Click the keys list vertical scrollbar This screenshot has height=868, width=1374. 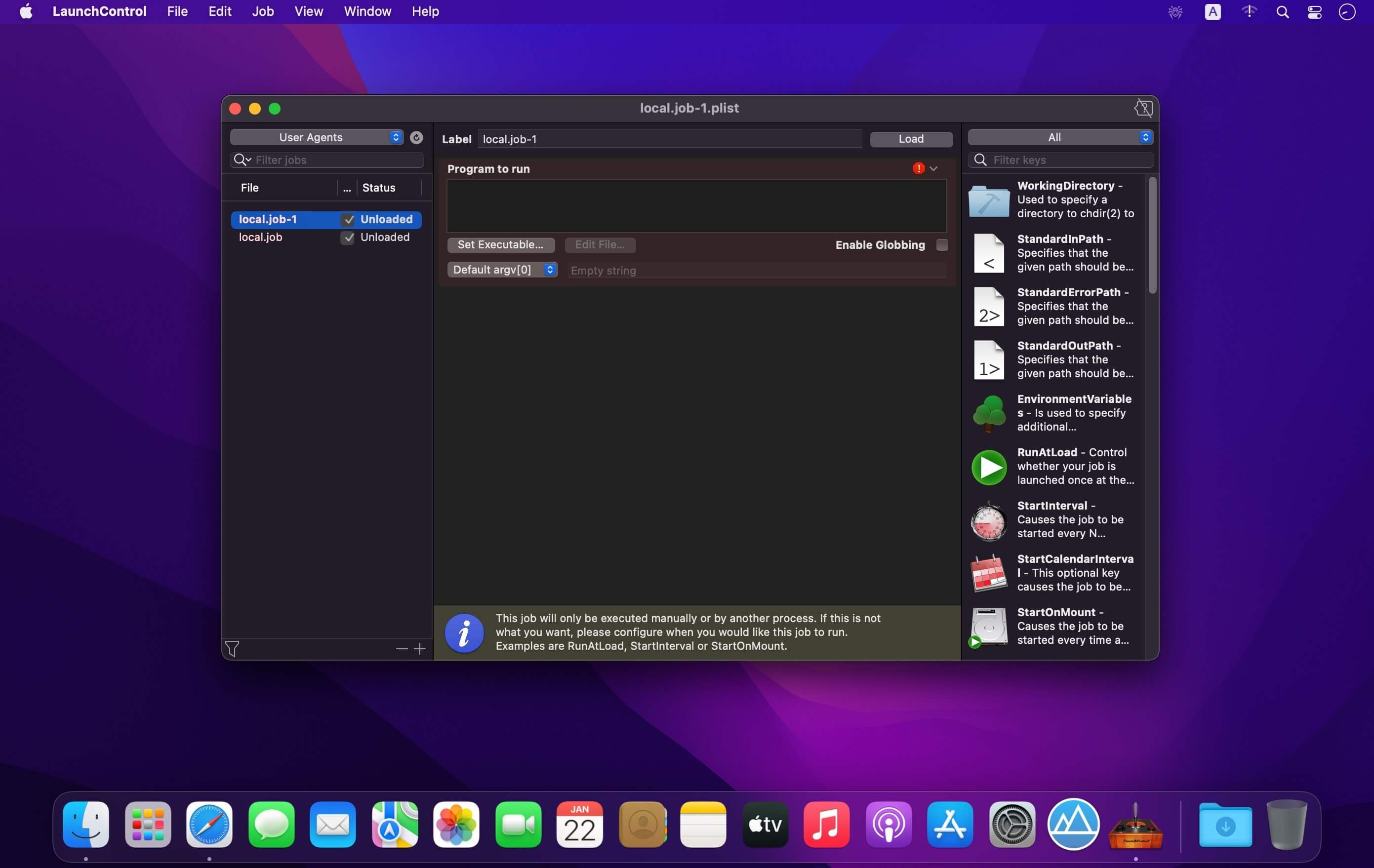coord(1152,236)
